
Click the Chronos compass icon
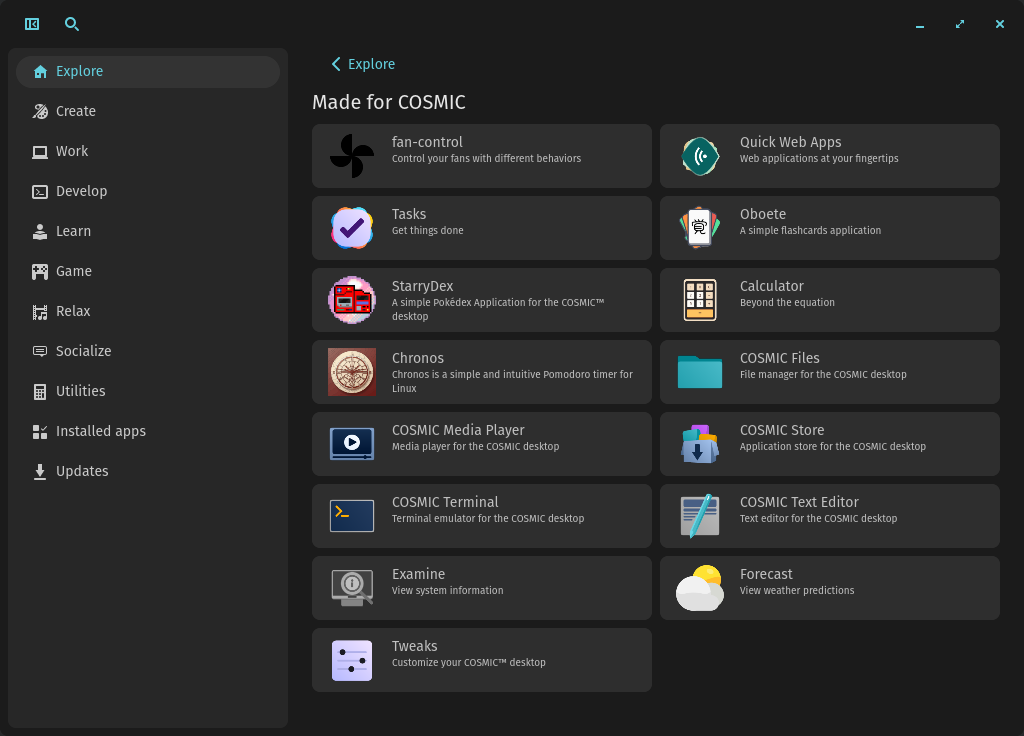[x=351, y=372]
